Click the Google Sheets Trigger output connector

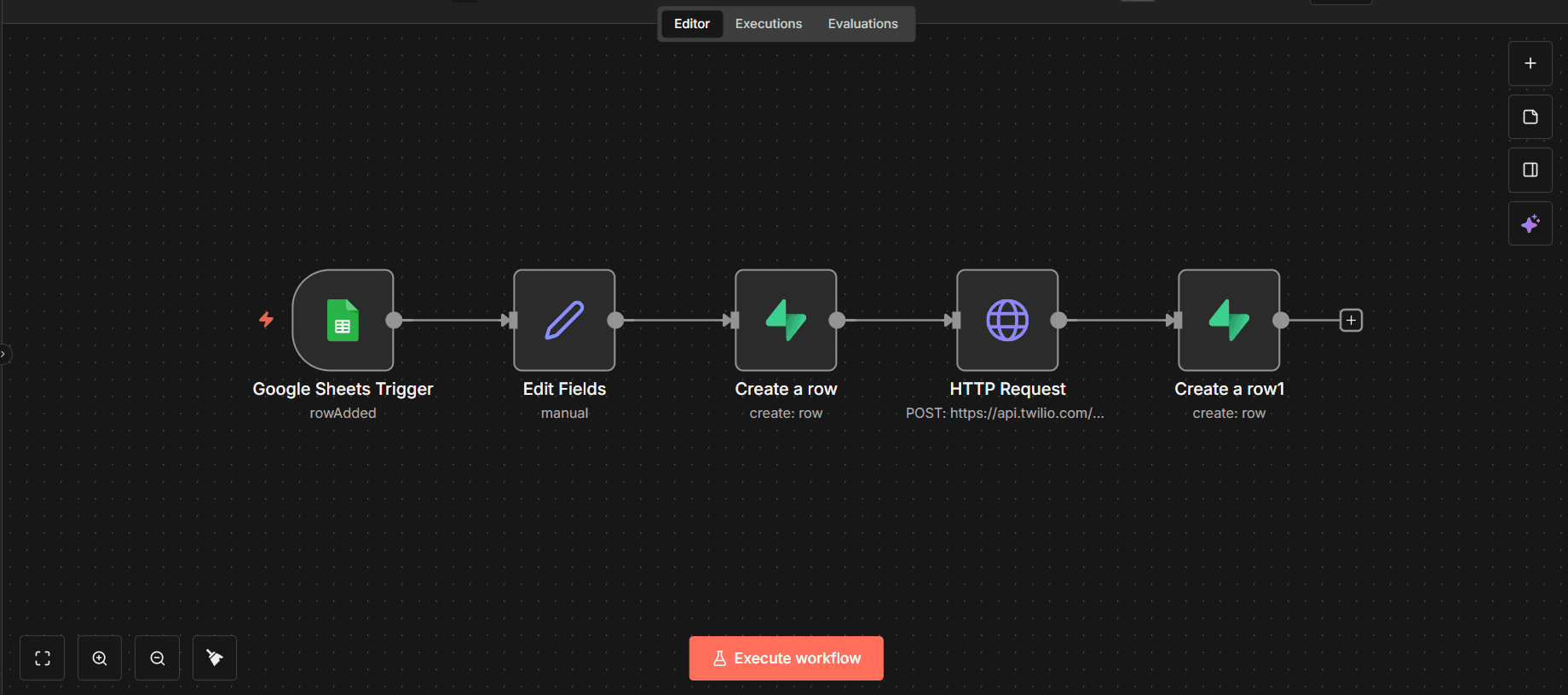point(394,320)
